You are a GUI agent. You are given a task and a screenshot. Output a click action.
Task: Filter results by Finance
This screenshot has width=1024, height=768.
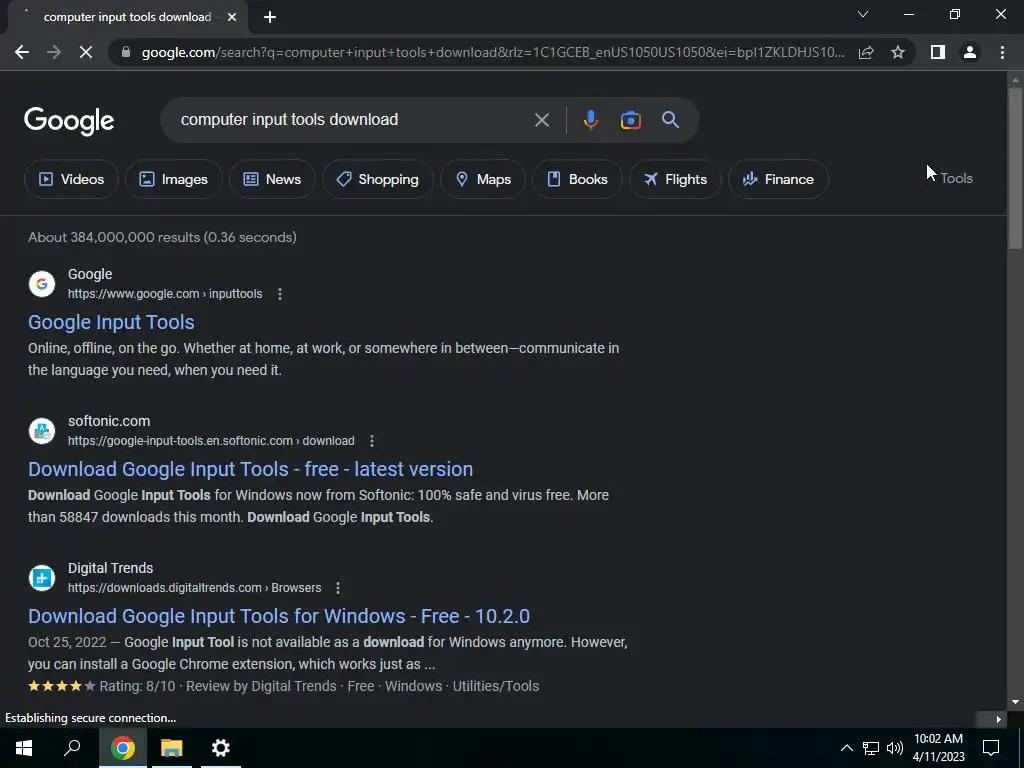point(778,179)
